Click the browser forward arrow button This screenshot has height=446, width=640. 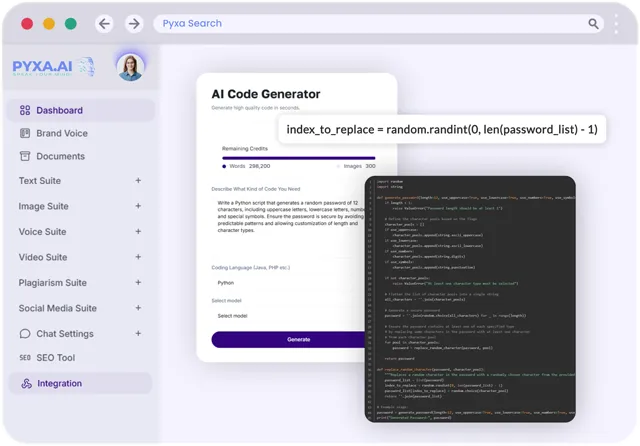point(134,24)
